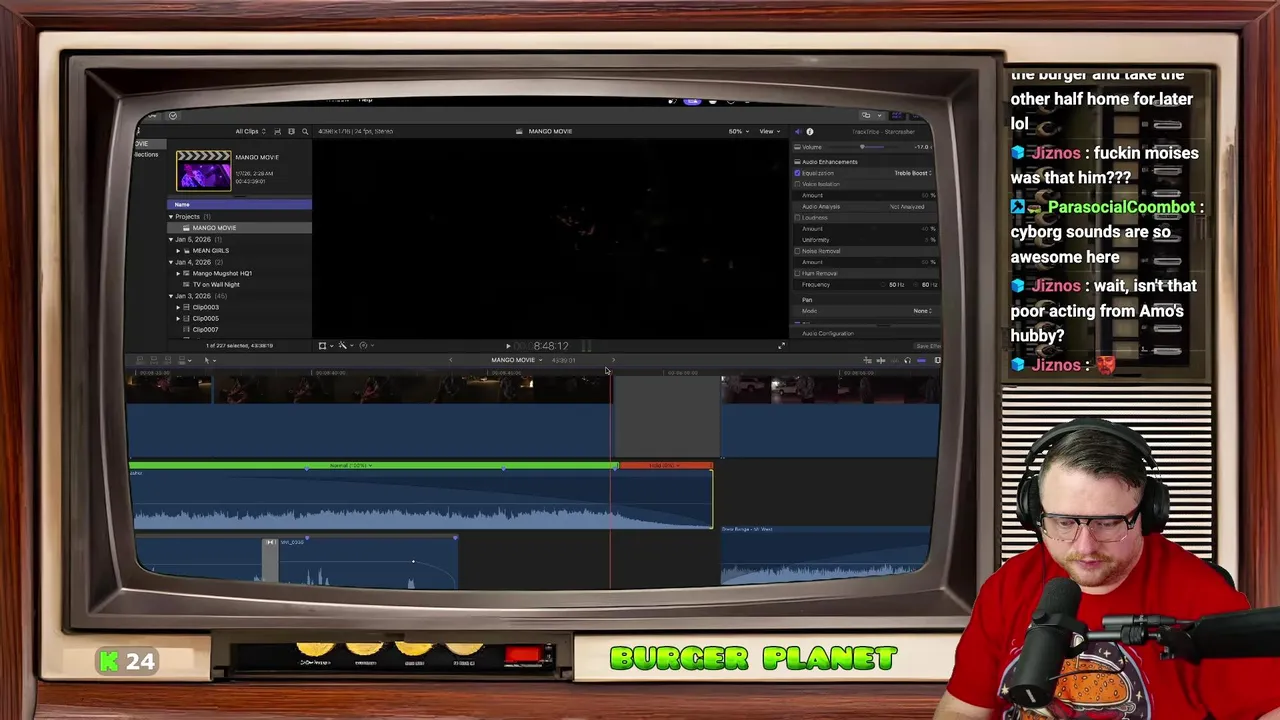Open the Normal (100%) retime dropdown on green bar
The width and height of the screenshot is (1280, 720).
pos(351,466)
